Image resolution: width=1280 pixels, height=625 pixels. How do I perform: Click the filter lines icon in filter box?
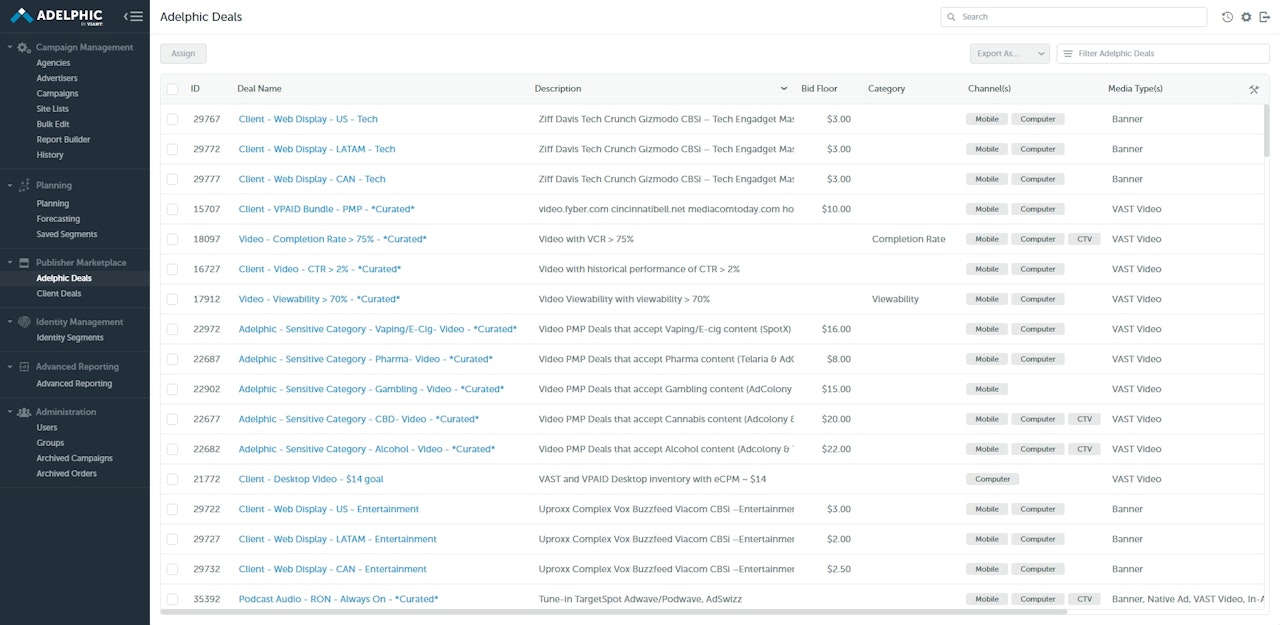coord(1068,53)
